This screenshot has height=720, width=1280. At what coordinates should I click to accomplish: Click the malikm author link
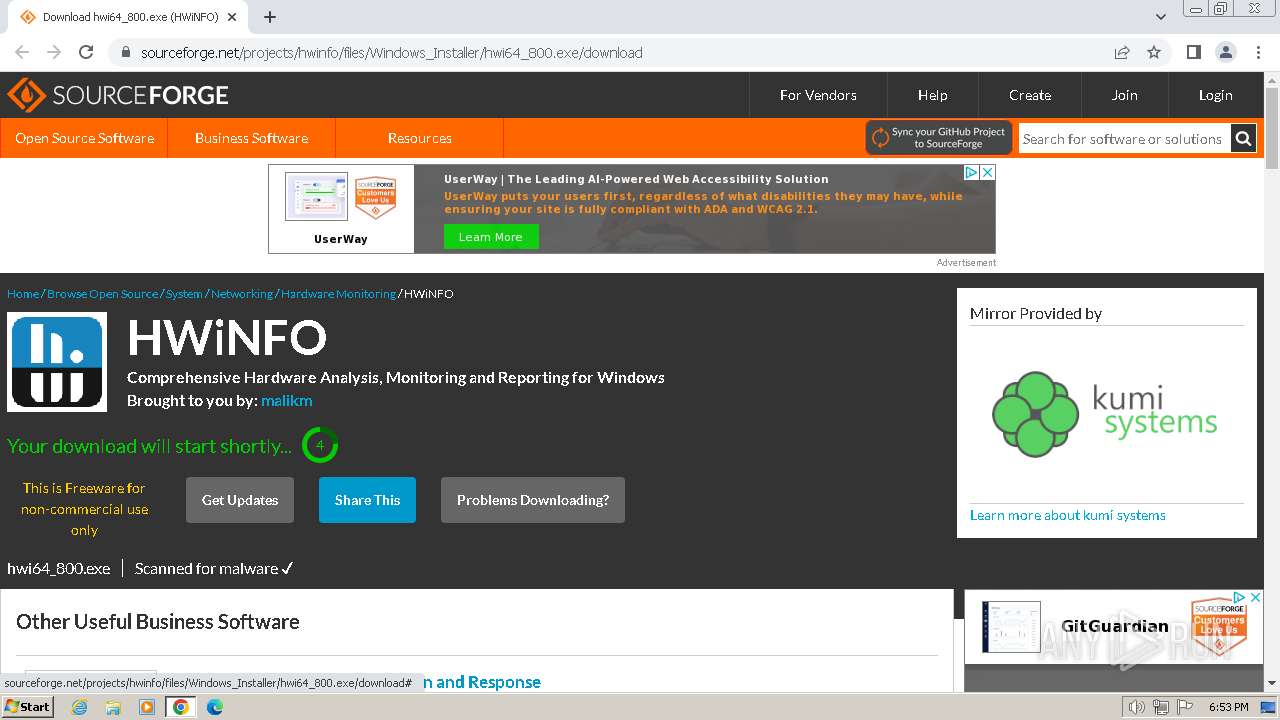pos(287,400)
